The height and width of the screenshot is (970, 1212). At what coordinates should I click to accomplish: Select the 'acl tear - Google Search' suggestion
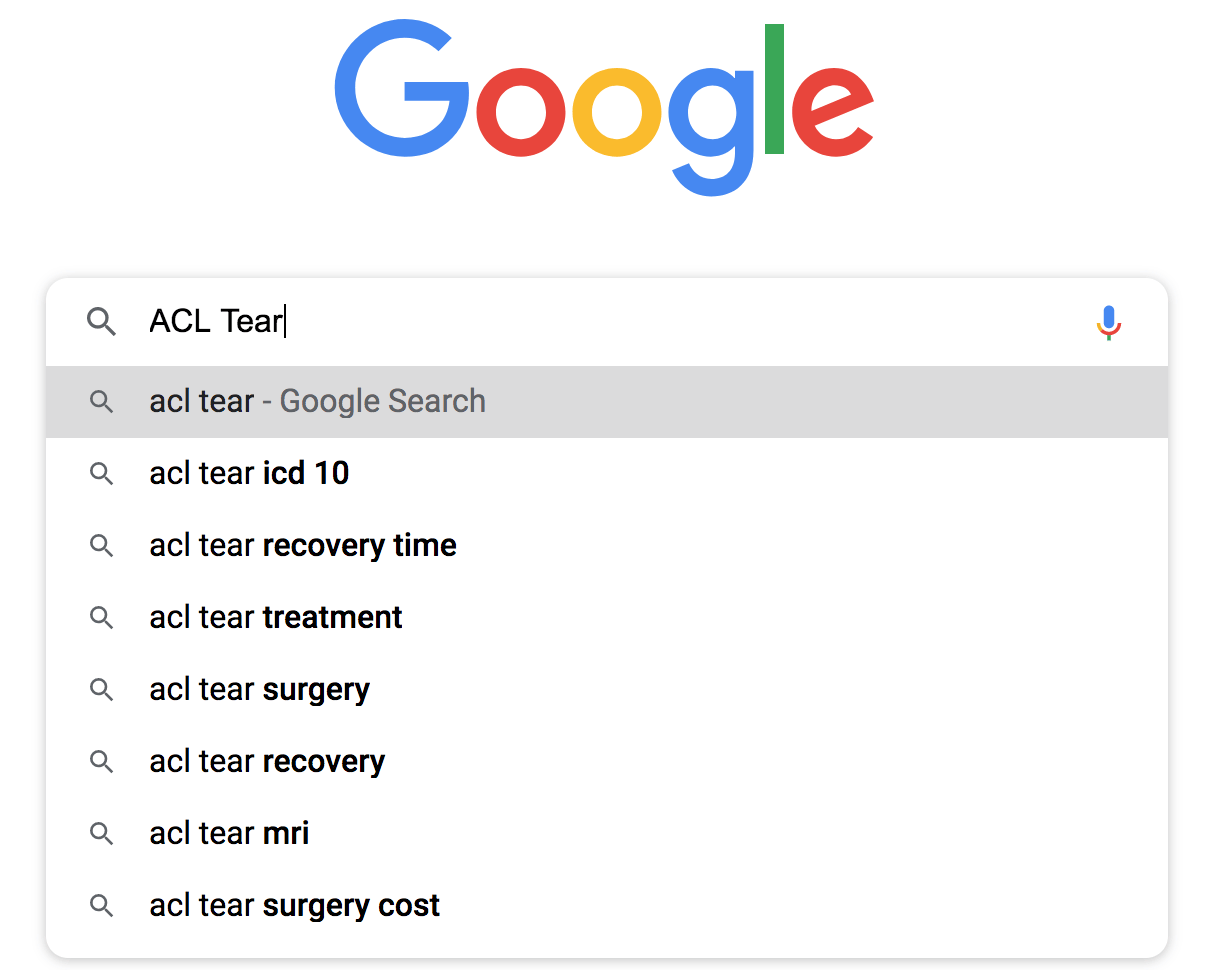pyautogui.click(x=317, y=401)
